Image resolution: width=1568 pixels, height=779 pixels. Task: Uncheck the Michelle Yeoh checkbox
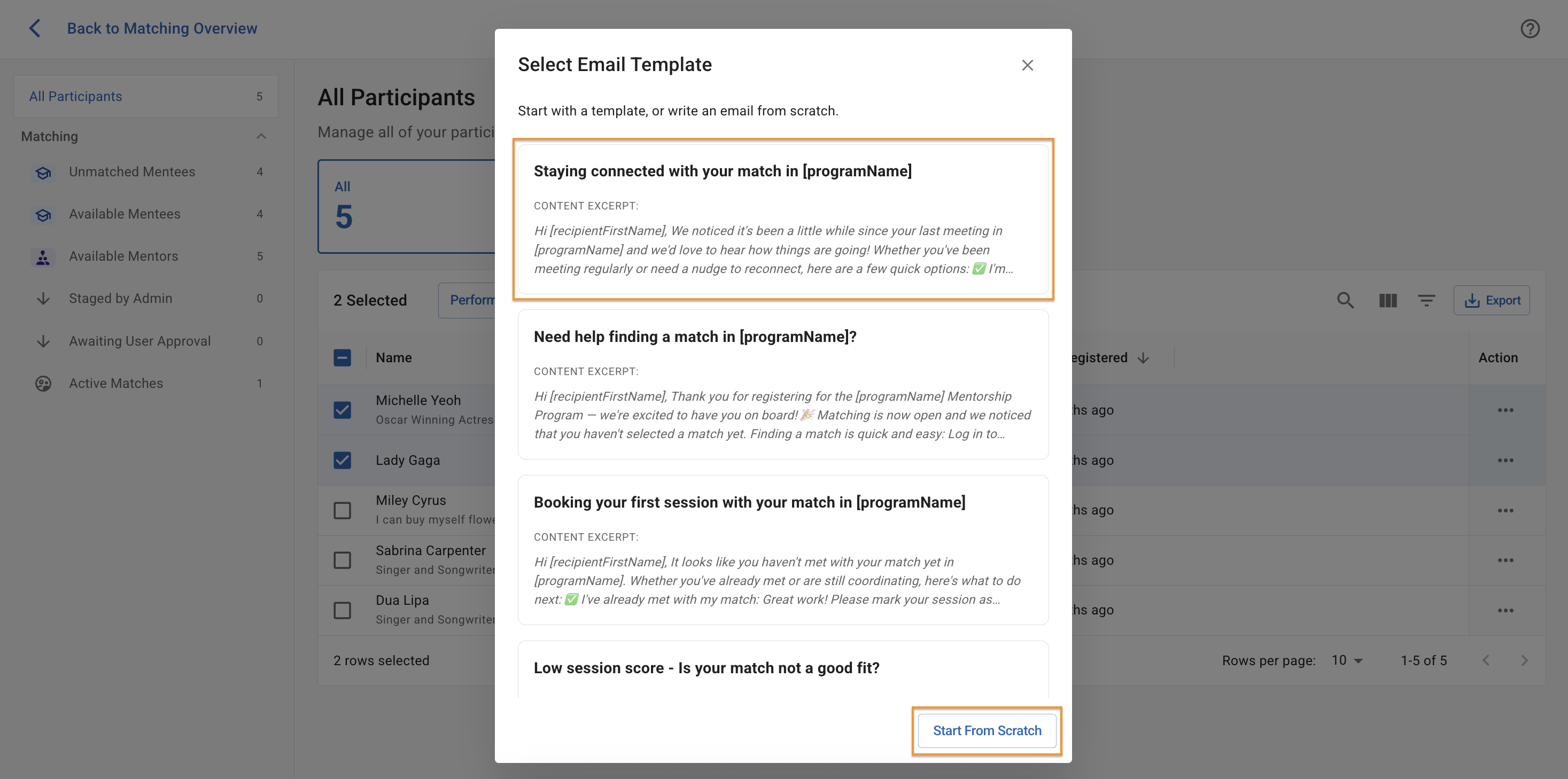[x=342, y=410]
